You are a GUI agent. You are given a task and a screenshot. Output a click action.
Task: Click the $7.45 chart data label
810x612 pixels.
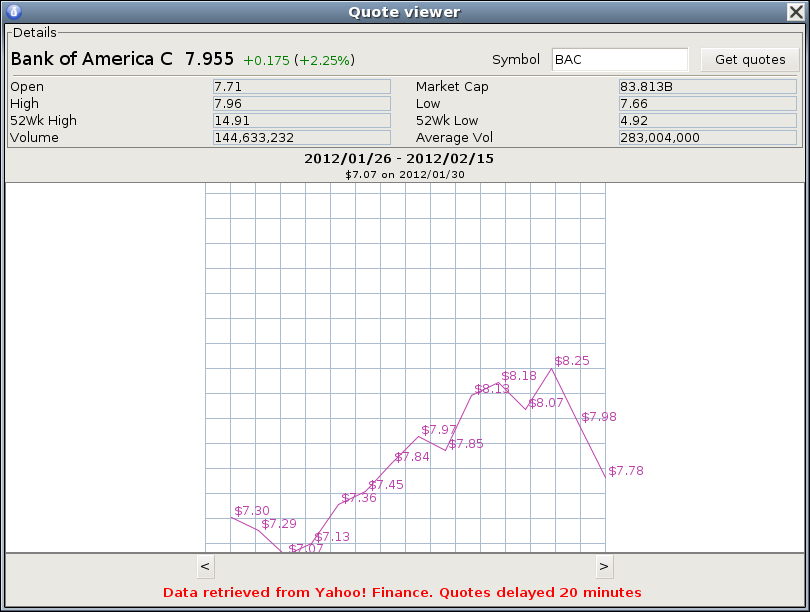click(x=386, y=484)
